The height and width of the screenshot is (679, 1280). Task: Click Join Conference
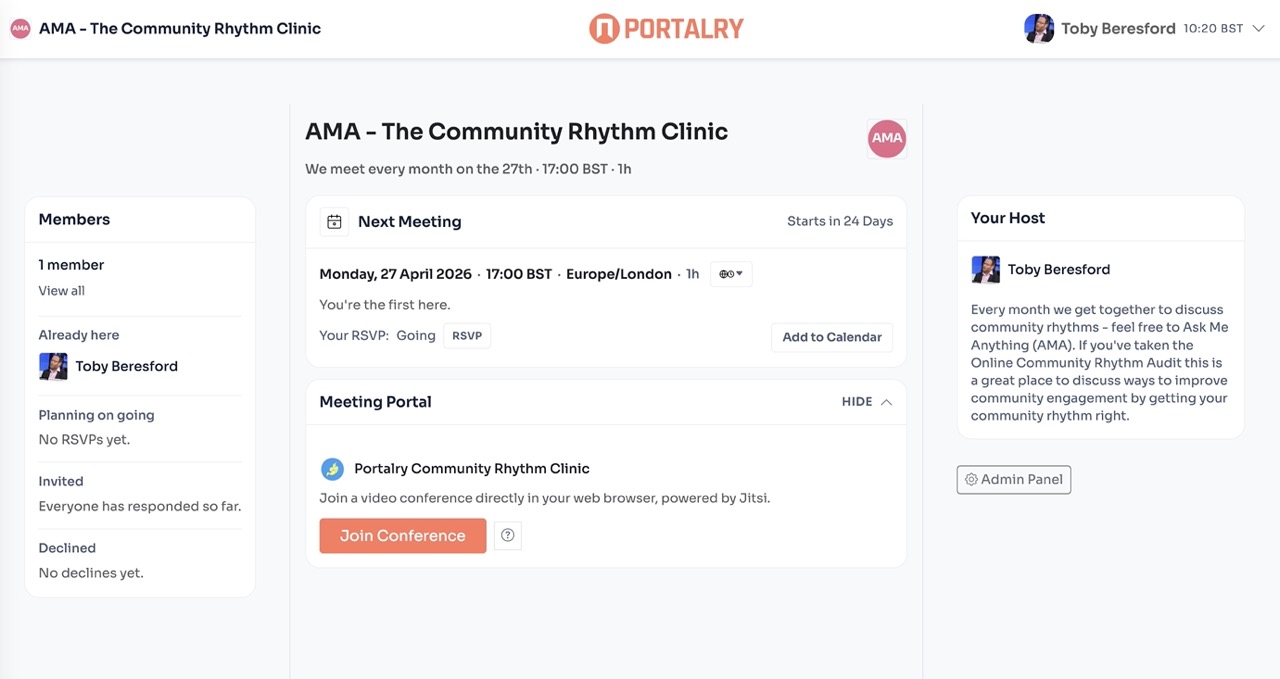pos(402,535)
